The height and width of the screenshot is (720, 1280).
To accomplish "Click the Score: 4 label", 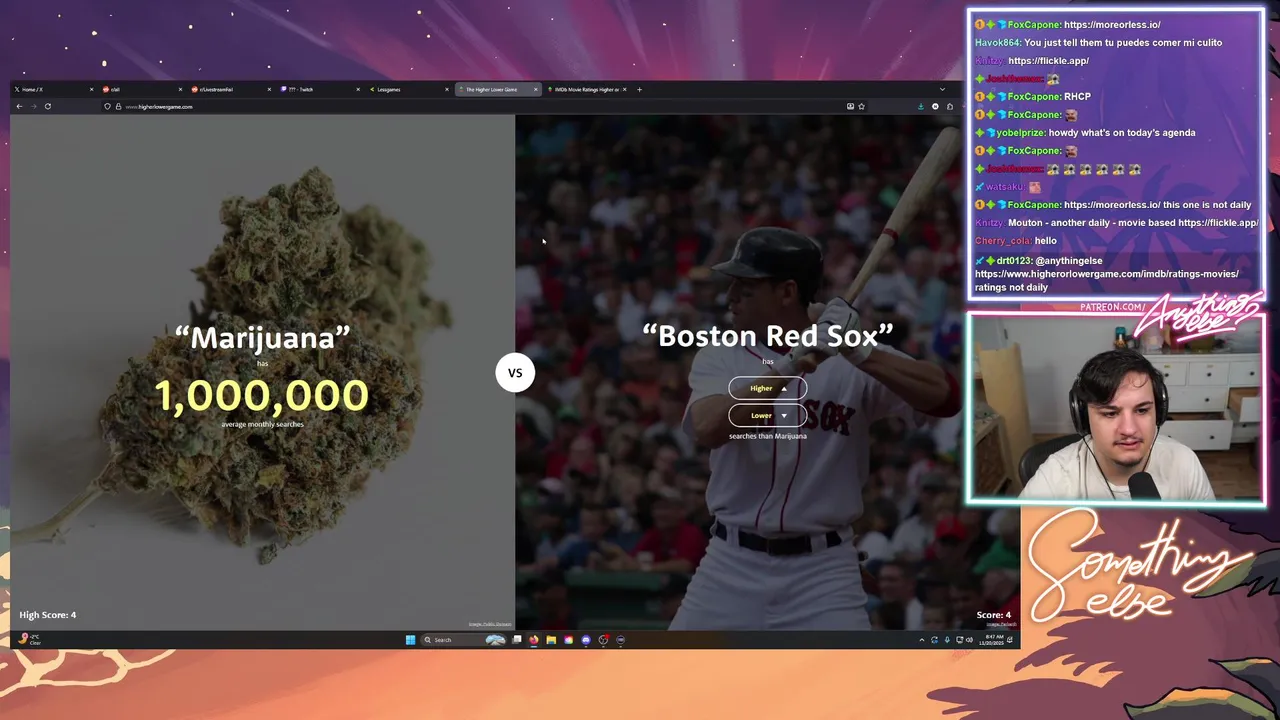I will click(x=993, y=615).
